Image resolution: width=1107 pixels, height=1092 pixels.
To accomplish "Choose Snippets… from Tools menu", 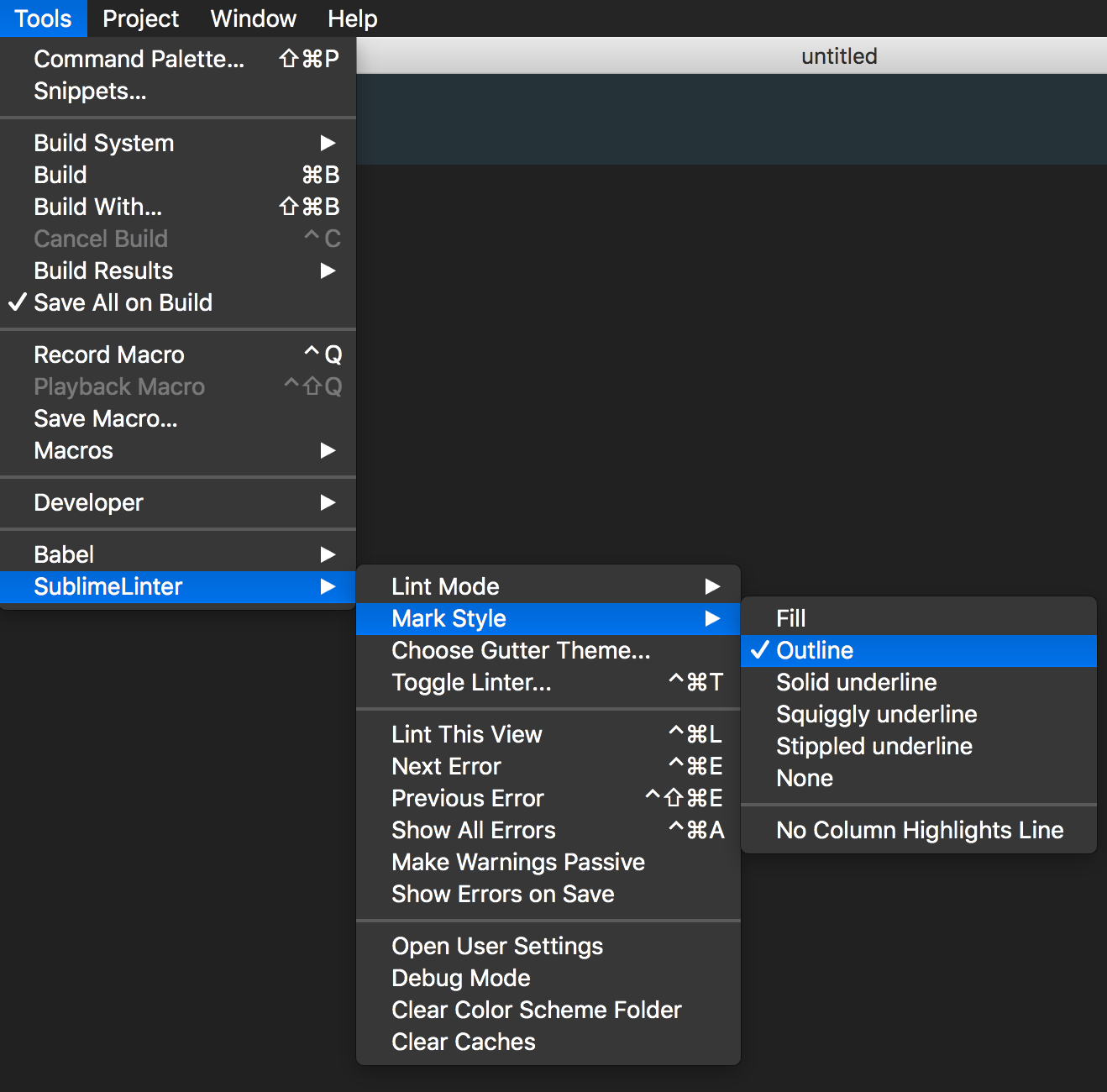I will point(178,91).
